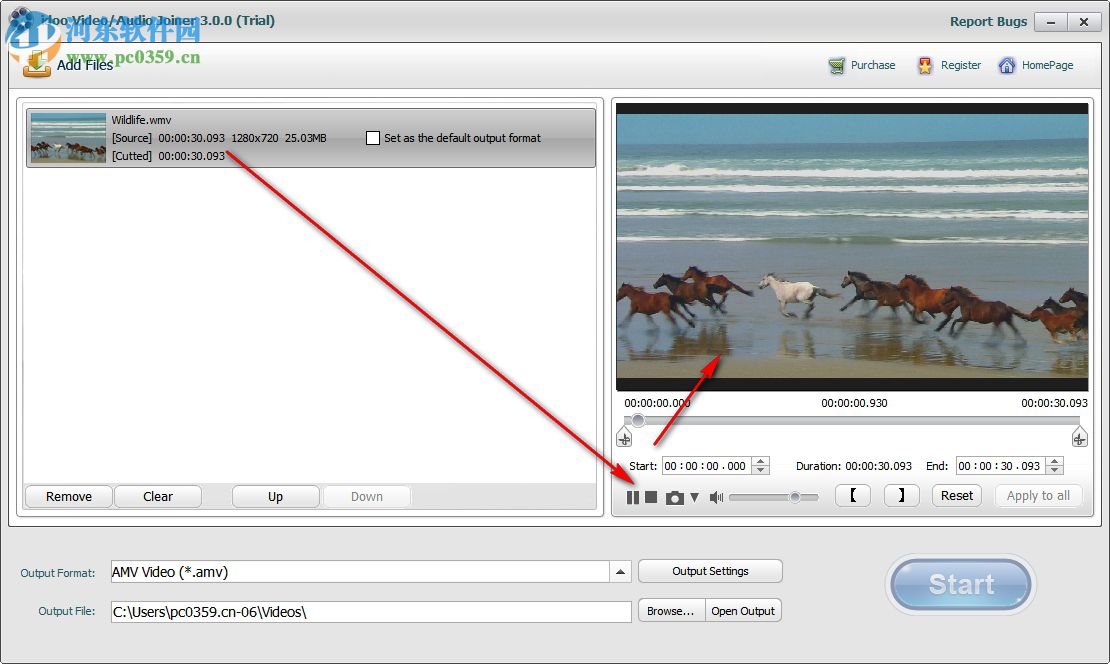The image size is (1110, 664).
Task: Click the video preview area
Action: [x=852, y=247]
